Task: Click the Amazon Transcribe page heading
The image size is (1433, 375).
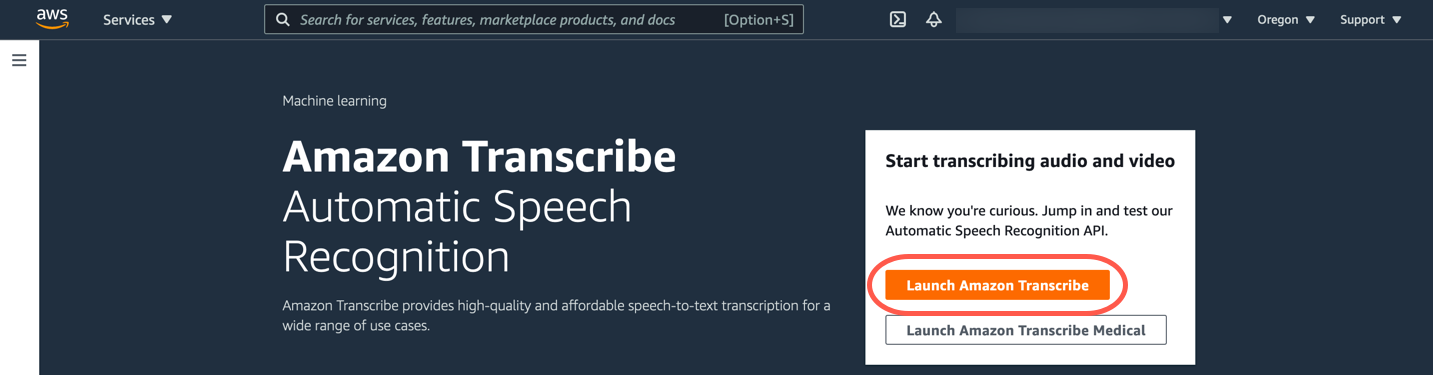Action: coord(479,156)
